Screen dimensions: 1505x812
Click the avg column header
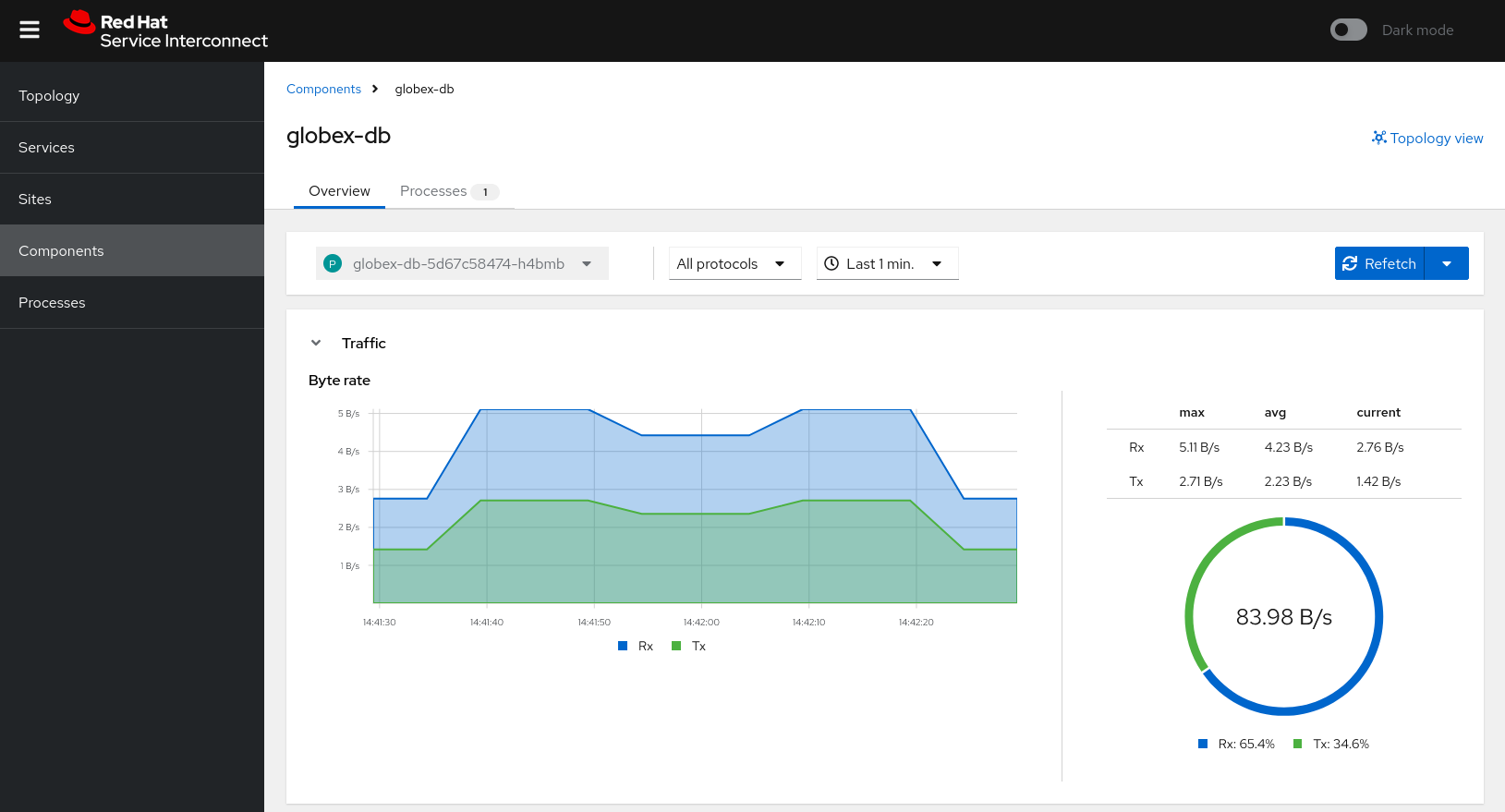click(1275, 413)
